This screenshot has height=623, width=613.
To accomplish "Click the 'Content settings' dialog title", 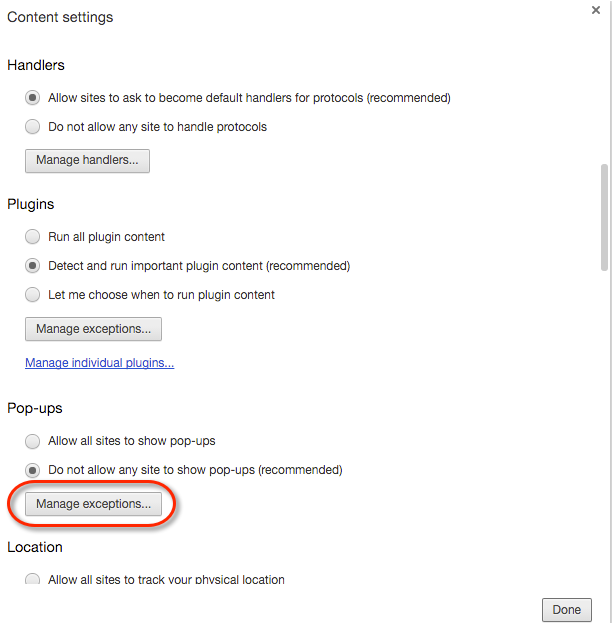I will (60, 17).
